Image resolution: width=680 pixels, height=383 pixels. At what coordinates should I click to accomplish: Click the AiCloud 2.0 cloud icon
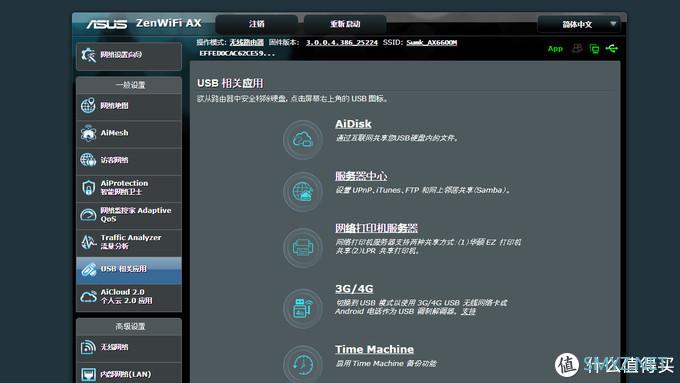pyautogui.click(x=88, y=297)
